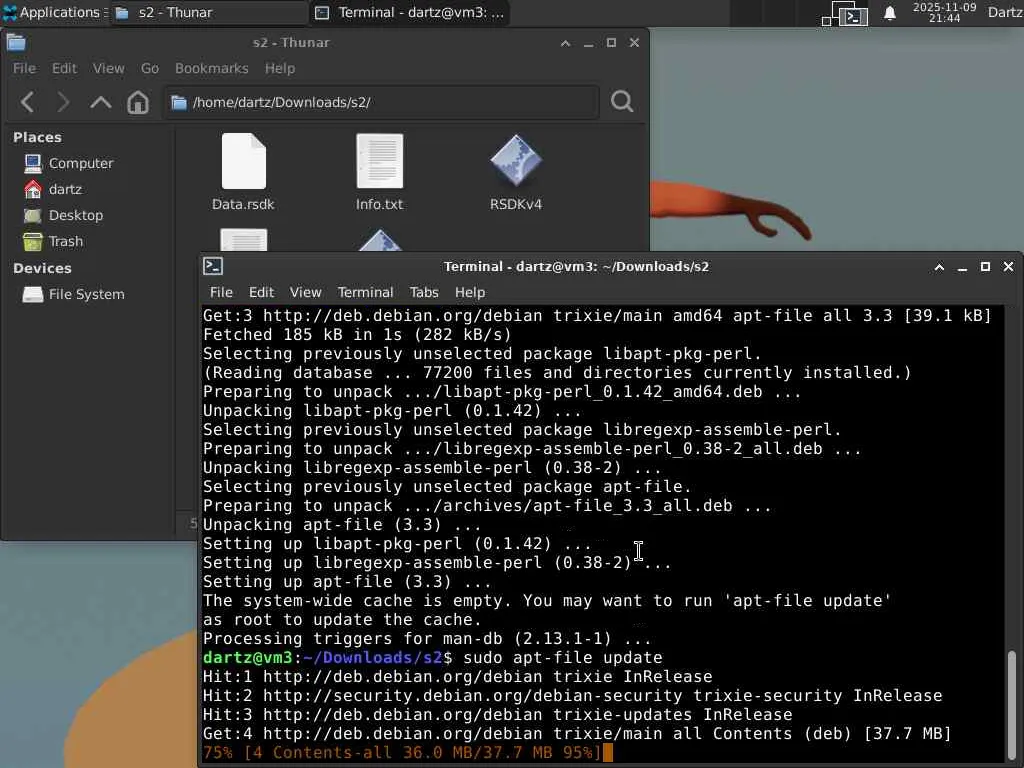
Task: Open Terminal Tabs menu
Action: click(424, 292)
